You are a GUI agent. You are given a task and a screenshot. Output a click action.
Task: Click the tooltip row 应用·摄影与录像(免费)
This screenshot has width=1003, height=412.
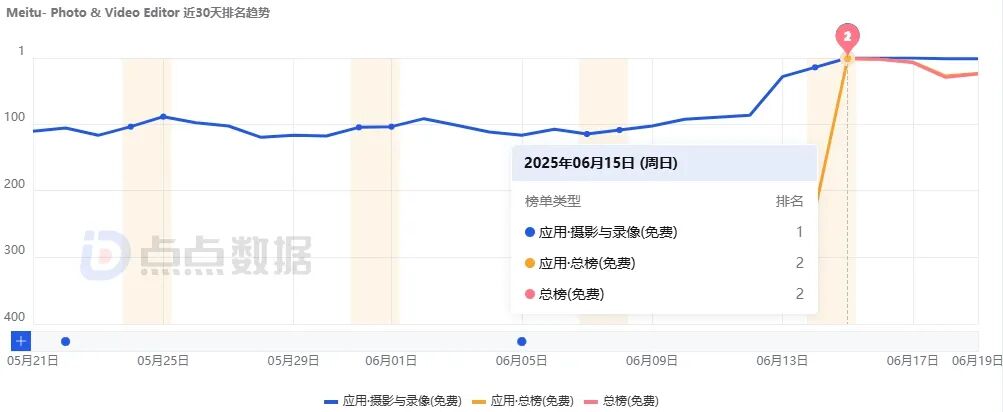coord(664,232)
